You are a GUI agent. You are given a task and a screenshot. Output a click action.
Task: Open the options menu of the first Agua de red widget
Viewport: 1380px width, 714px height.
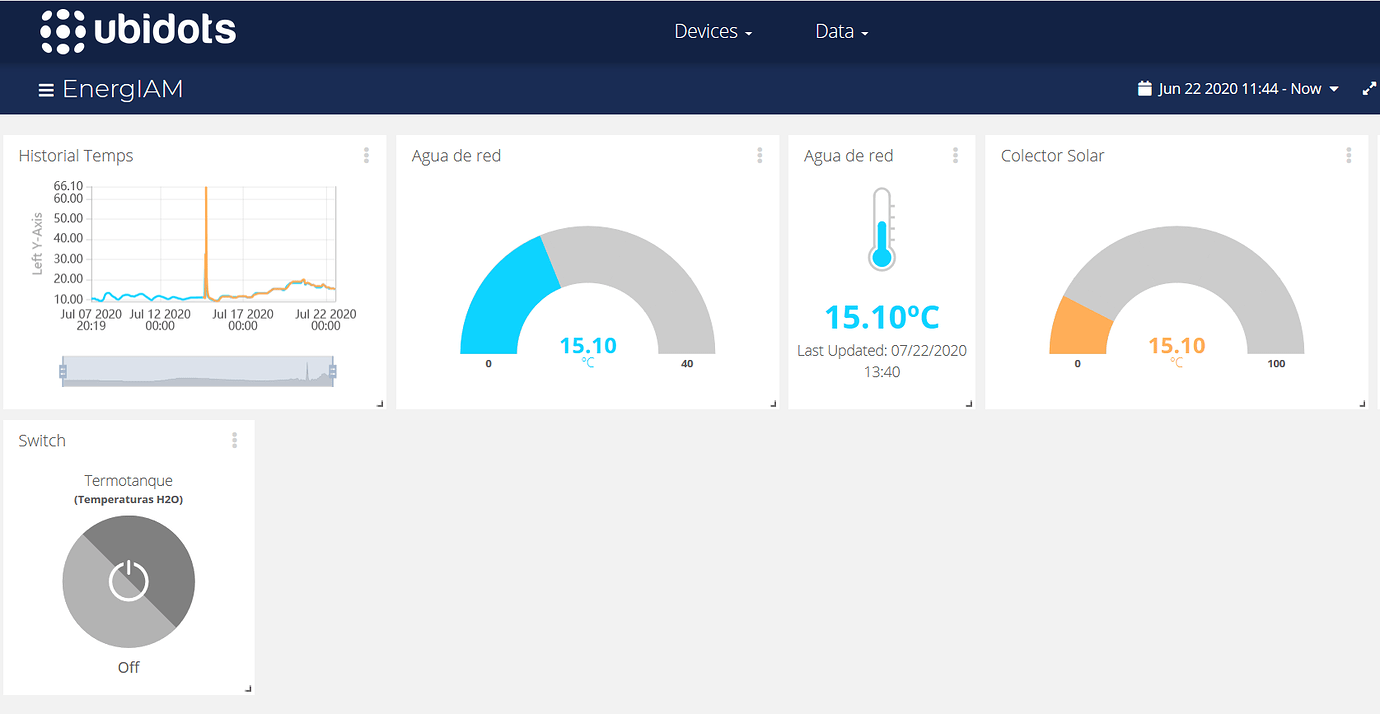[760, 155]
